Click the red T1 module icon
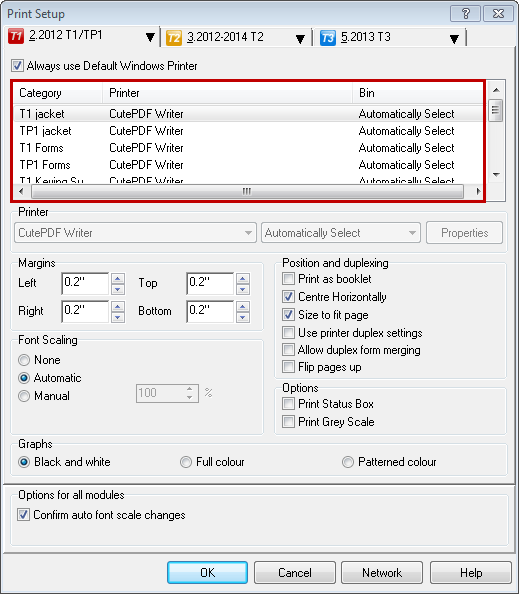The width and height of the screenshot is (519, 594). (16, 36)
